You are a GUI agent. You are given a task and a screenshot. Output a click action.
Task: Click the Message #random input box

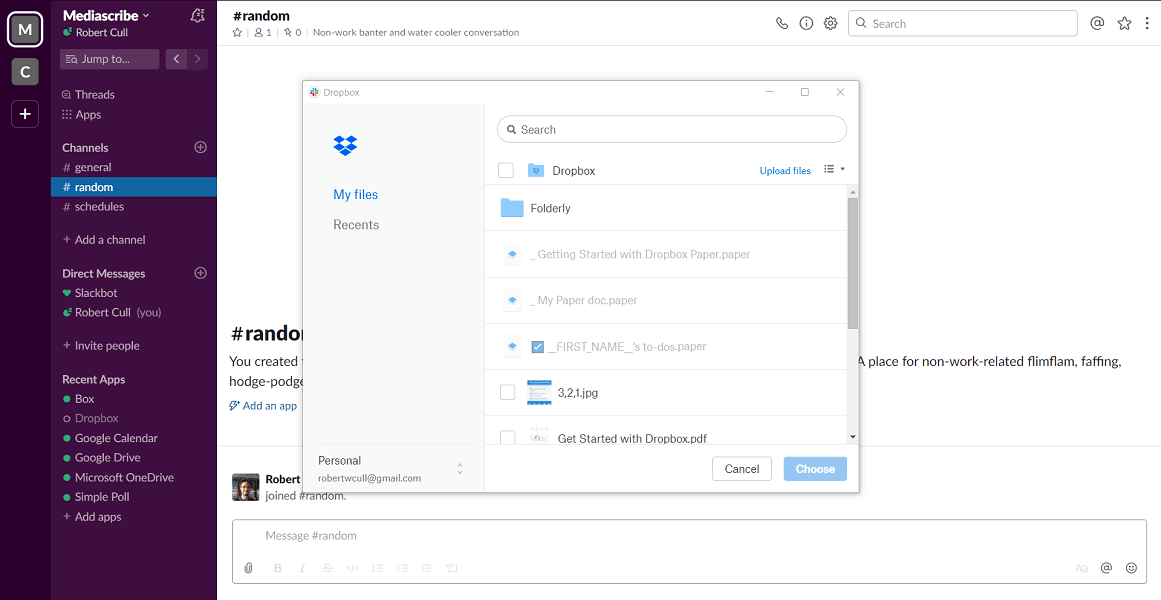(x=689, y=536)
